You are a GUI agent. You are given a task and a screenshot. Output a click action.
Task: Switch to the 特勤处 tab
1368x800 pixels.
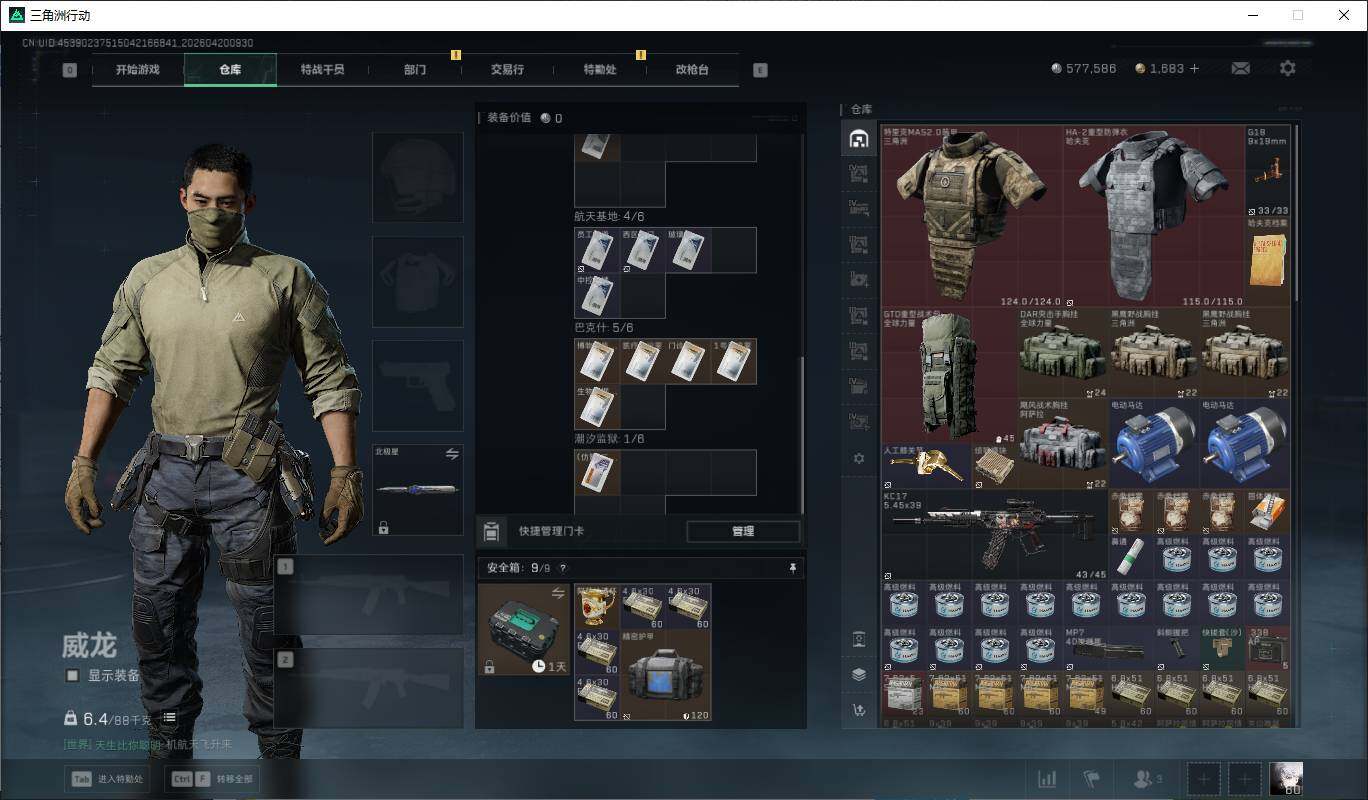[600, 70]
